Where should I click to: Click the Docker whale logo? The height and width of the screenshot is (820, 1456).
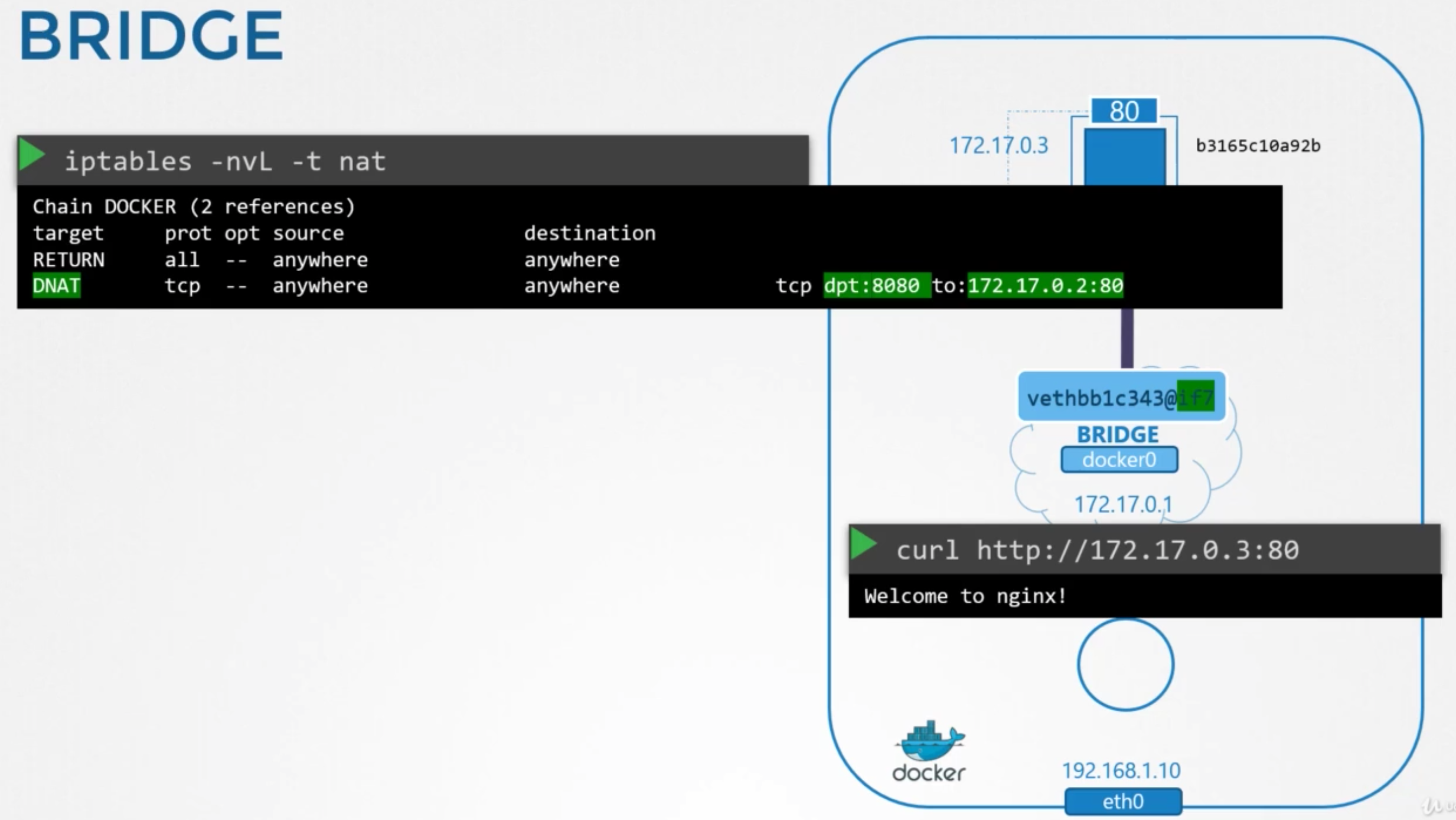(x=929, y=741)
